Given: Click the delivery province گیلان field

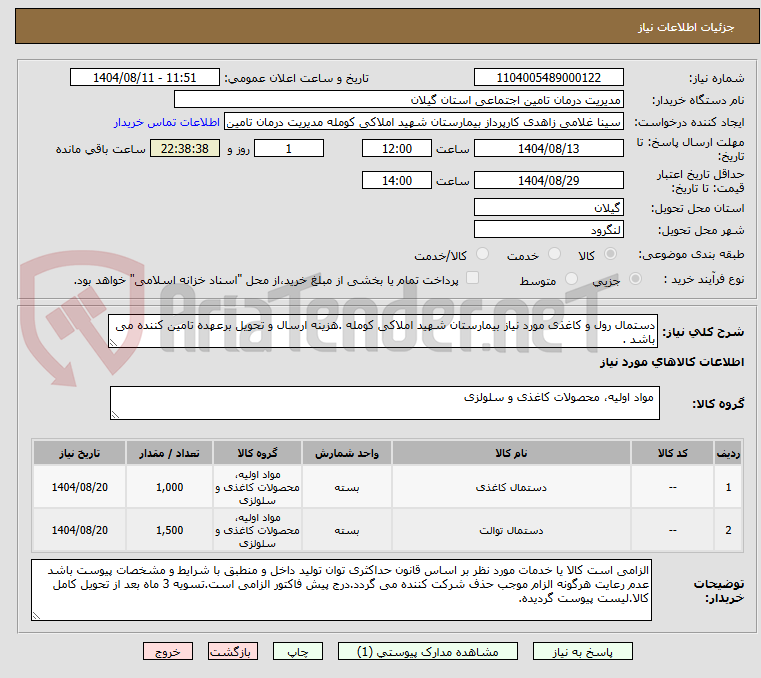Looking at the screenshot, I should click(548, 208).
